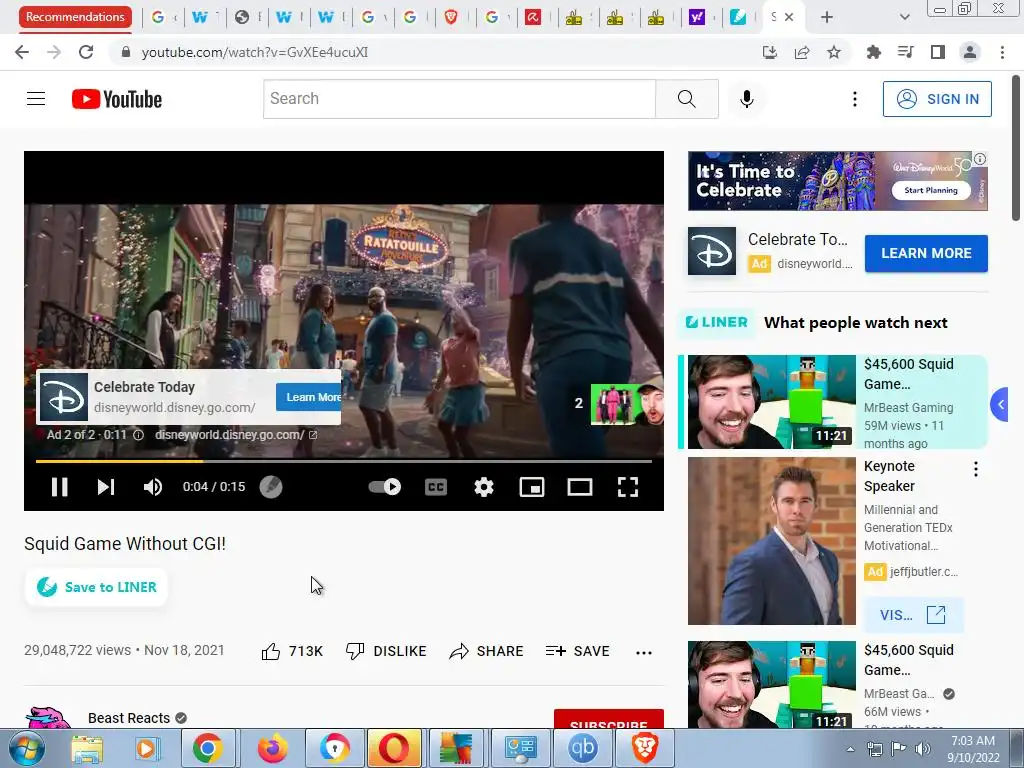
Task: Save video to a playlist
Action: point(577,651)
